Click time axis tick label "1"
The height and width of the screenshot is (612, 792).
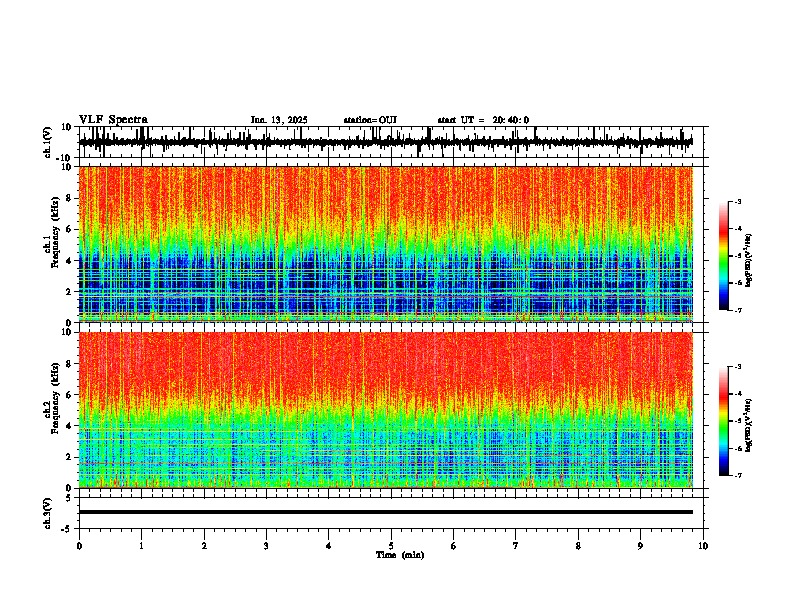tap(141, 546)
